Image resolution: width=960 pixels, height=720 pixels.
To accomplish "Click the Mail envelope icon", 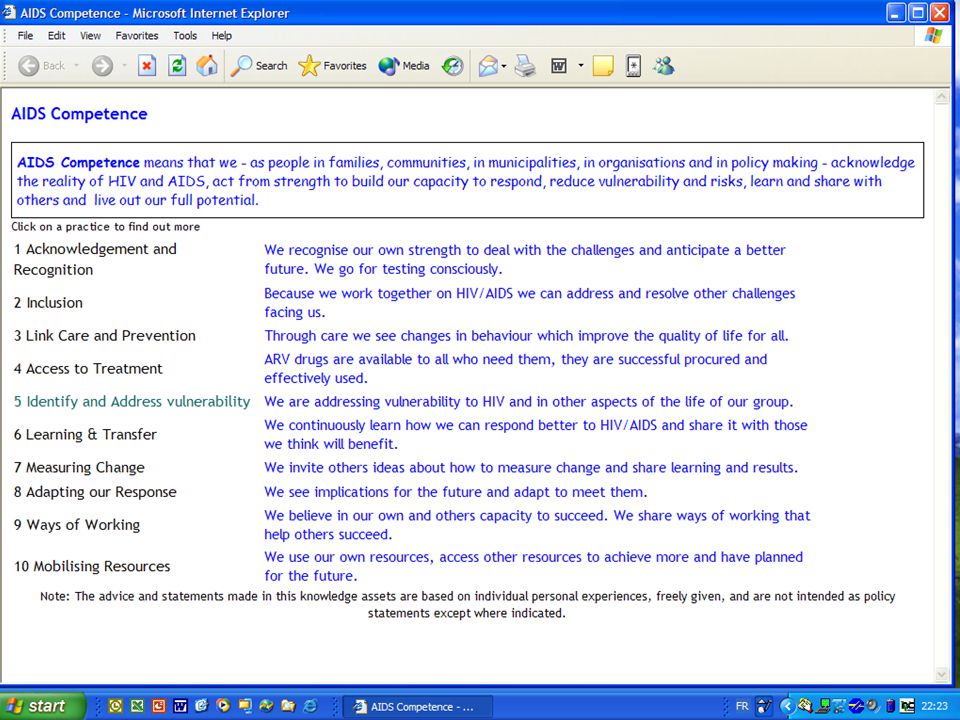I will tap(488, 66).
